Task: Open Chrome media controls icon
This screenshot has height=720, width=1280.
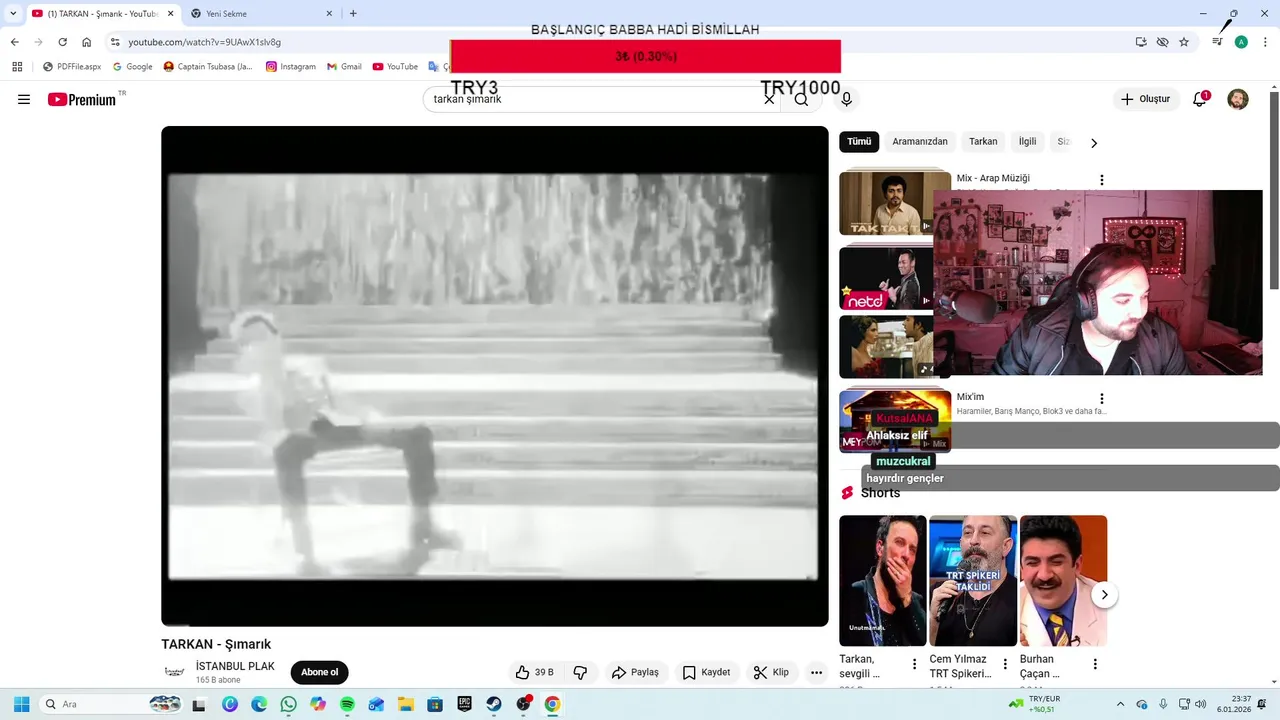Action: pos(1217,42)
